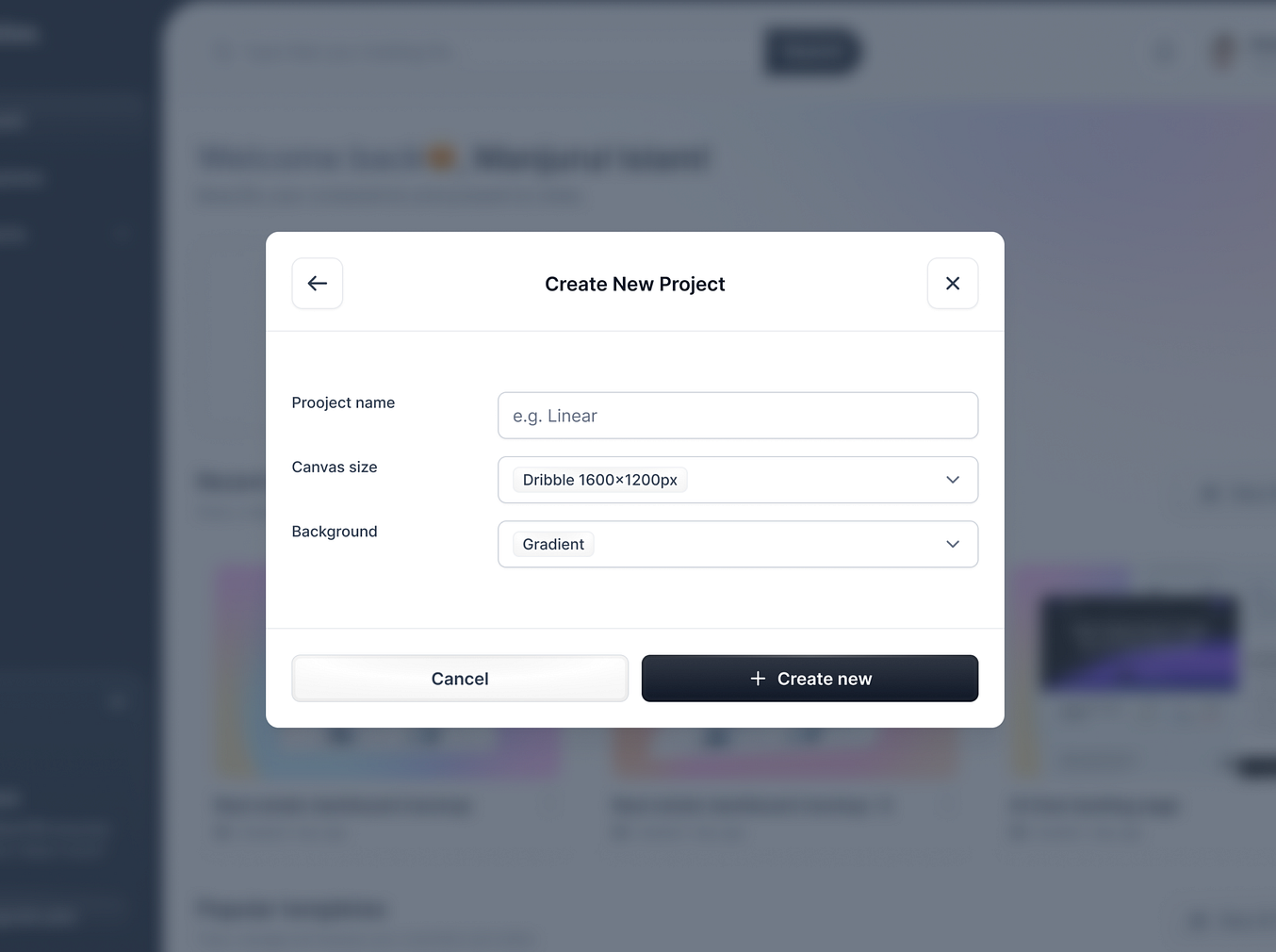Open the Canvas size dropdown

(x=737, y=480)
